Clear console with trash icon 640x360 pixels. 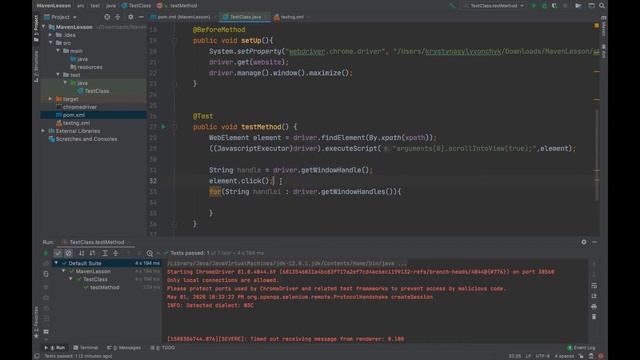click(594, 317)
